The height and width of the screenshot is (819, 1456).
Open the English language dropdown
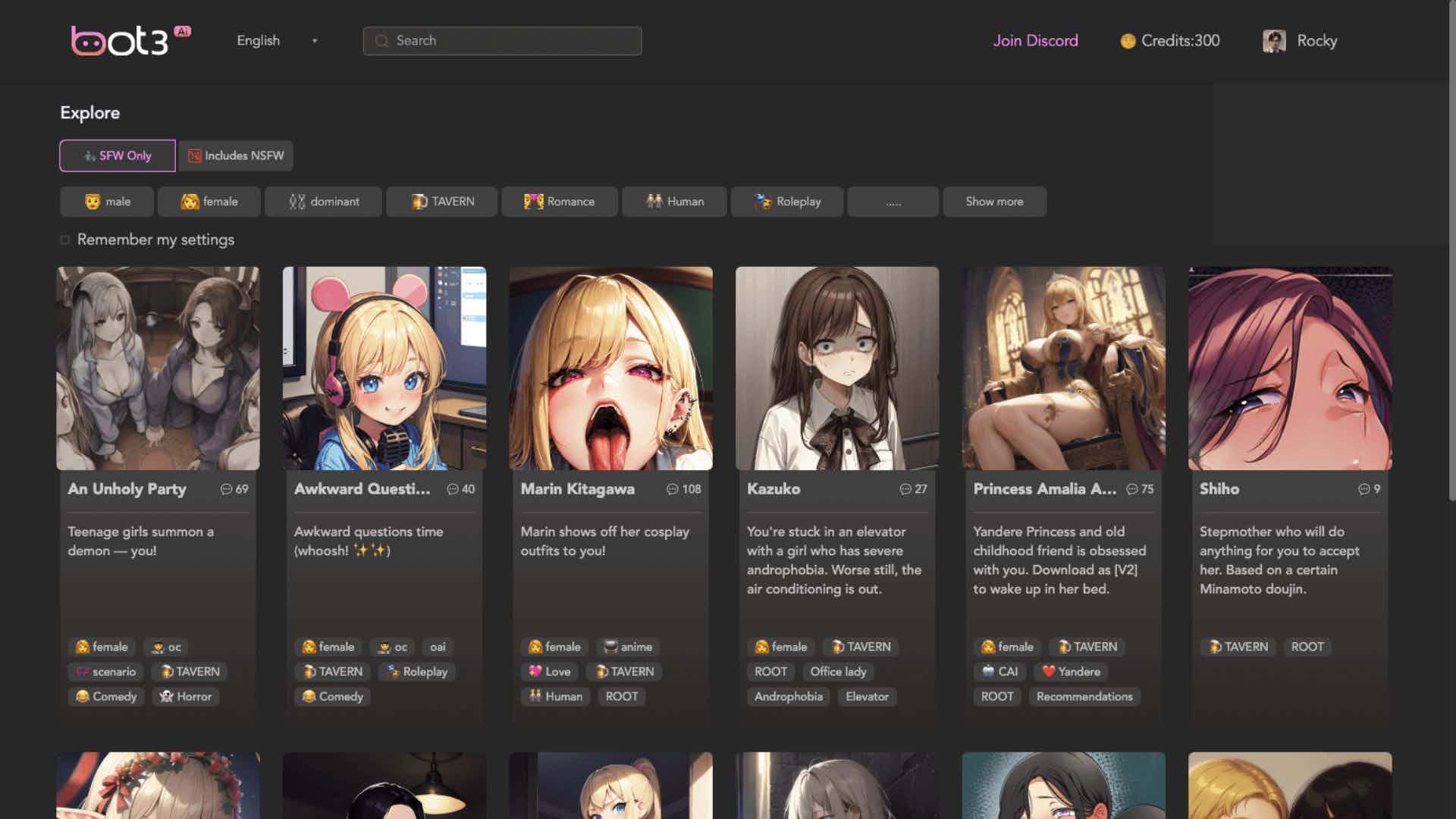tap(277, 41)
